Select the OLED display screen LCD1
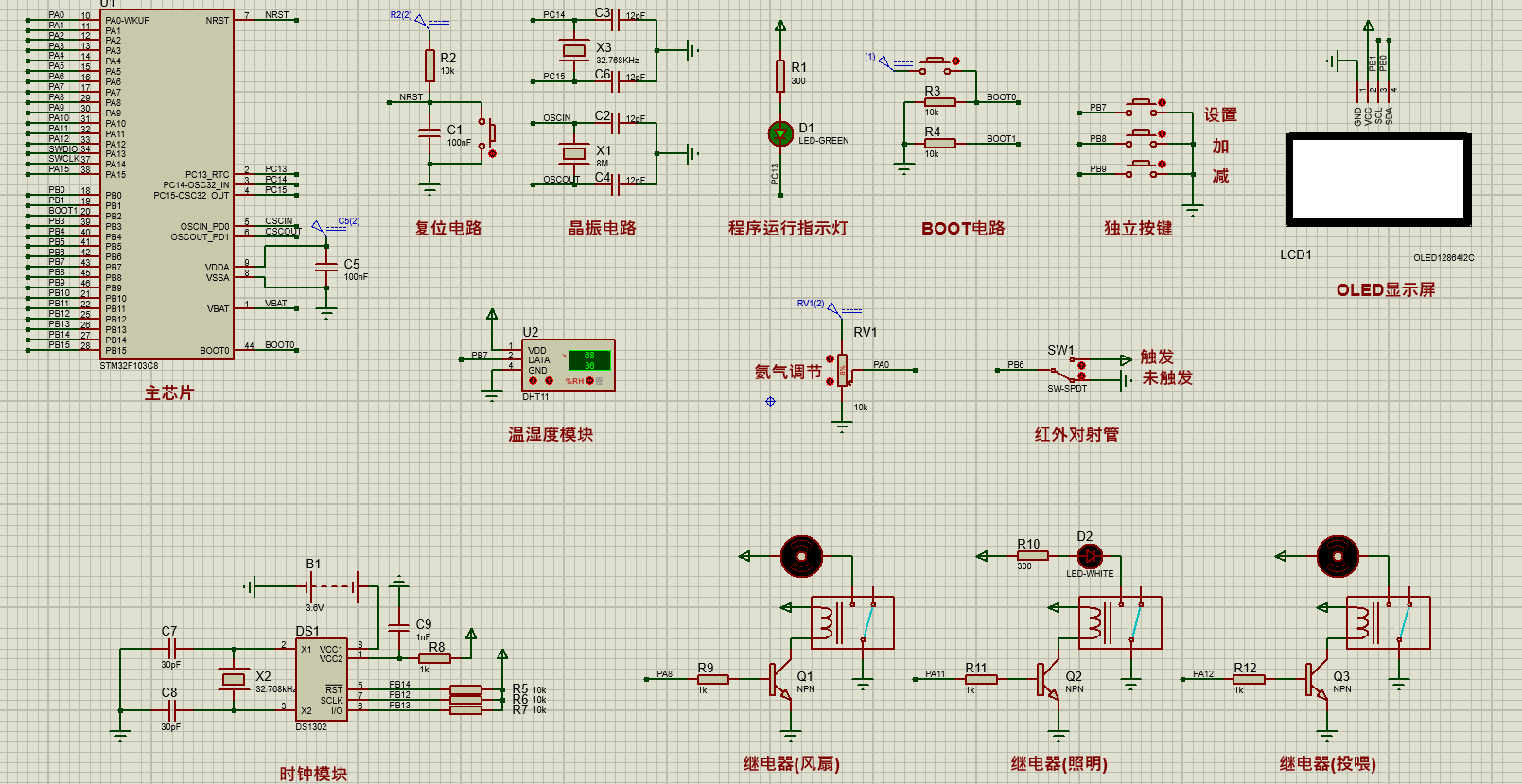1522x784 pixels. (1378, 180)
